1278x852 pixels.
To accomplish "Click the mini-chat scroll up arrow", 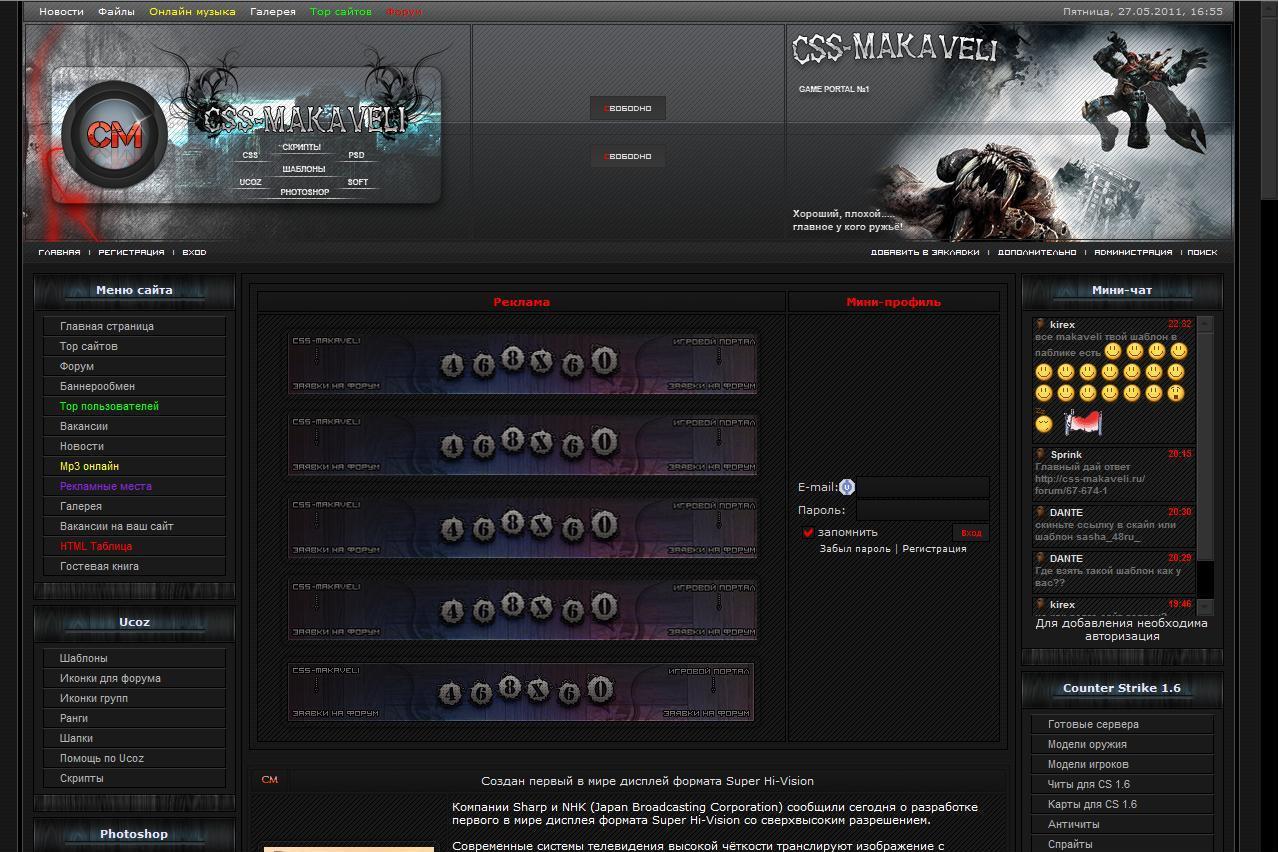I will (x=1205, y=324).
